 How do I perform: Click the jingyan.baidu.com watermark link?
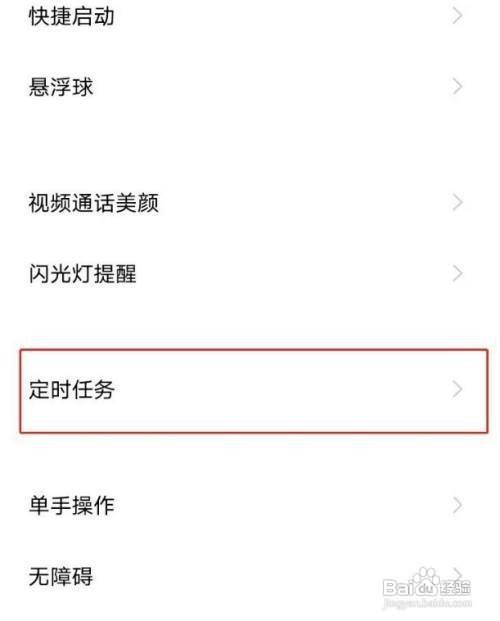point(427,604)
